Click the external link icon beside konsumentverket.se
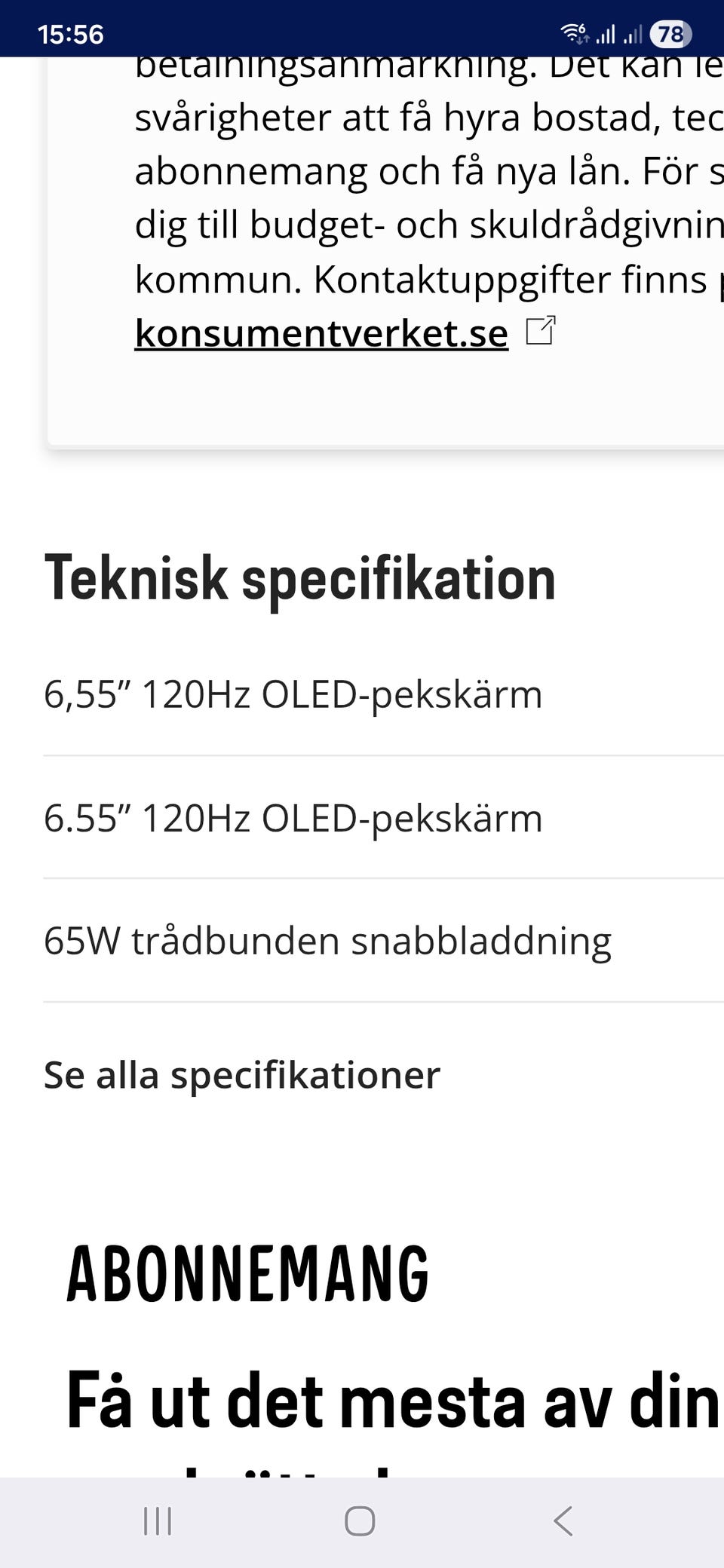724x1568 pixels. [x=540, y=331]
